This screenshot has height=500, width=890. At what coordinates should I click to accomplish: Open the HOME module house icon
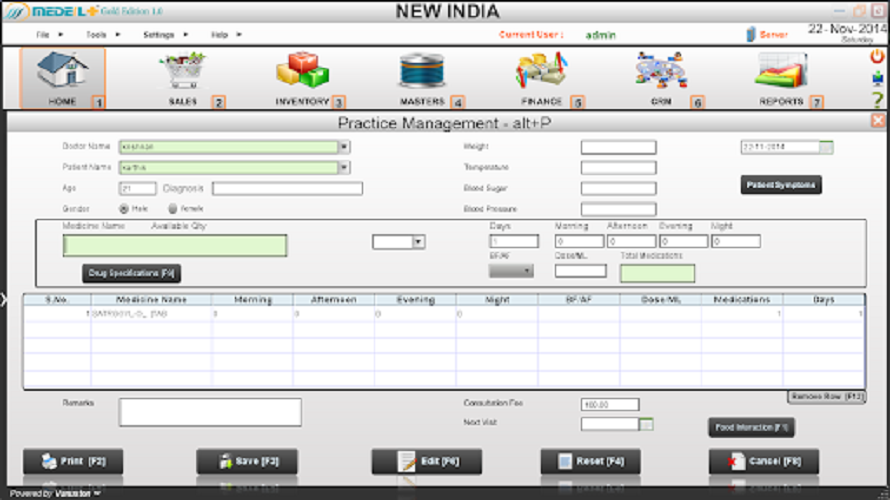62,70
